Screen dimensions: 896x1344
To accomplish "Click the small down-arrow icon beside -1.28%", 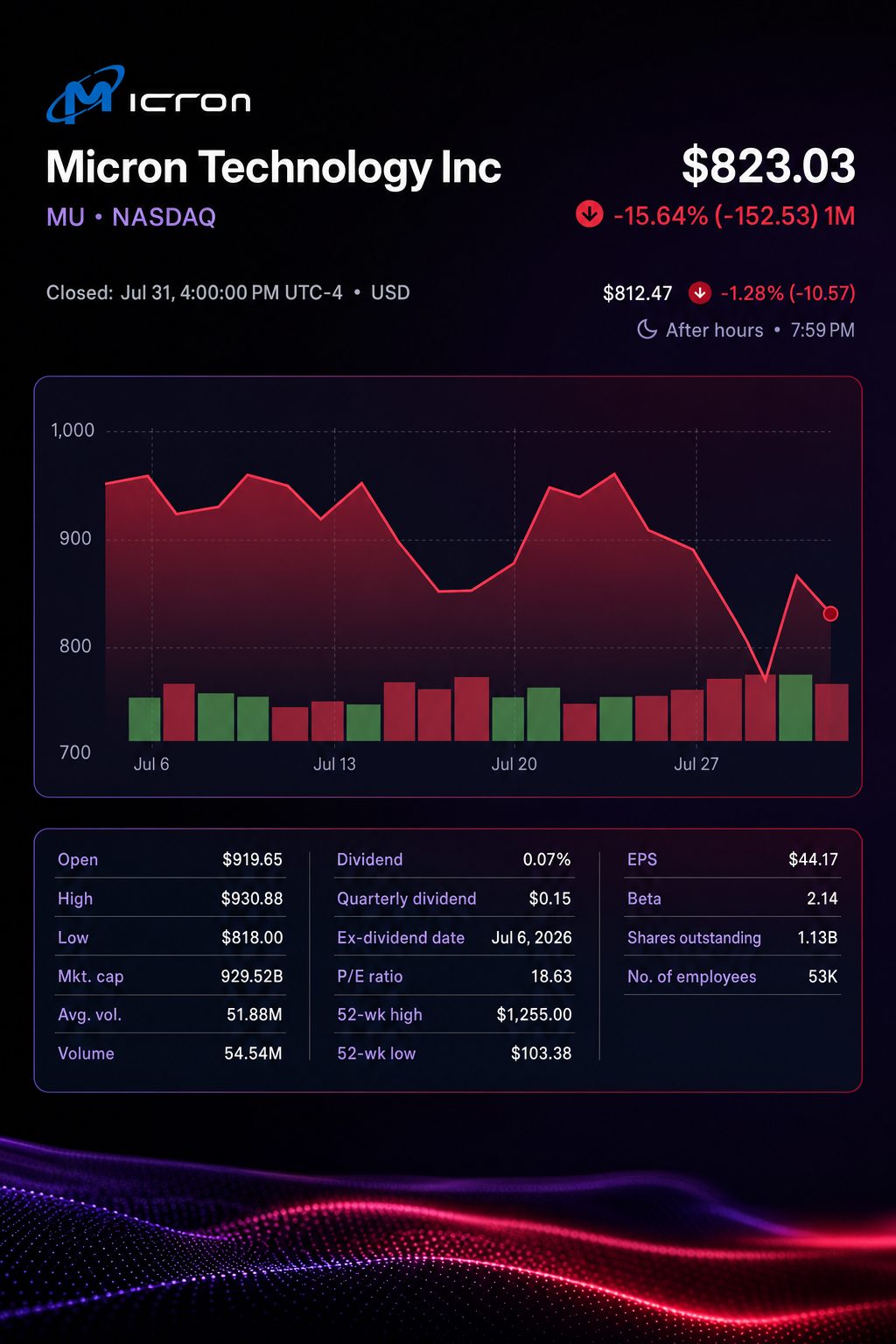I will pos(699,293).
